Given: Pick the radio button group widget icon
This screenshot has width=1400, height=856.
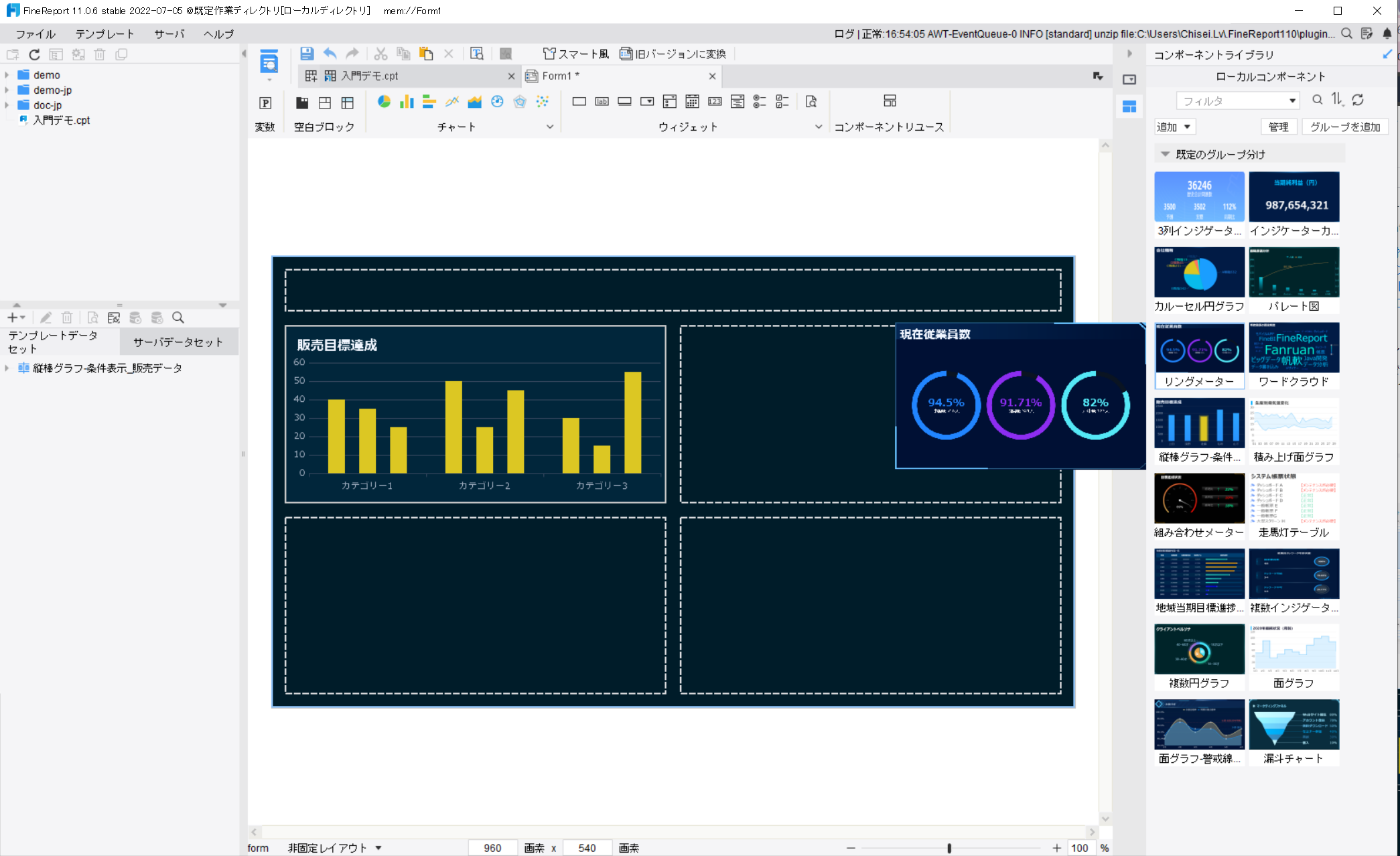Looking at the screenshot, I should (x=760, y=102).
